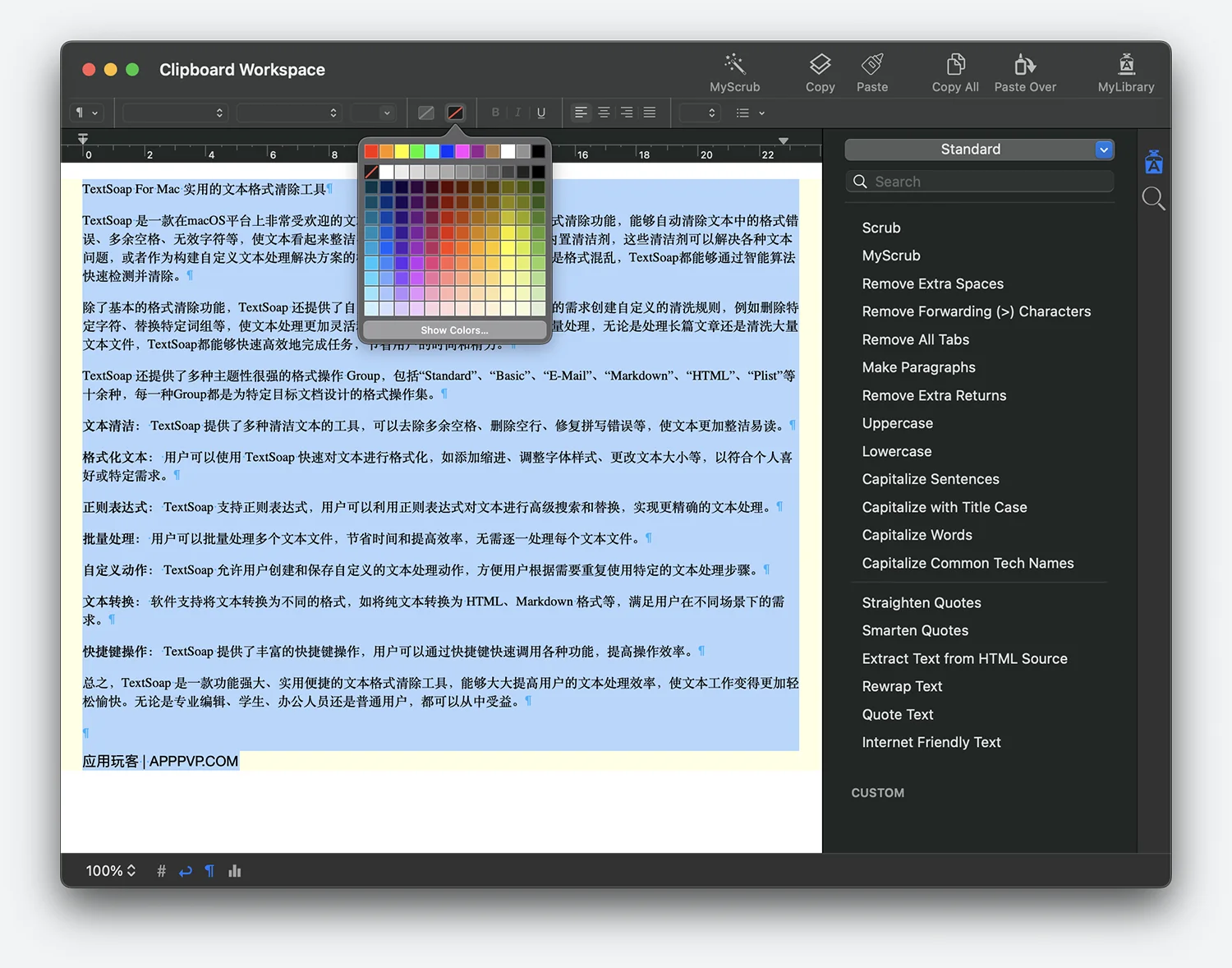Open the 100% zoom level dropdown

(x=110, y=871)
